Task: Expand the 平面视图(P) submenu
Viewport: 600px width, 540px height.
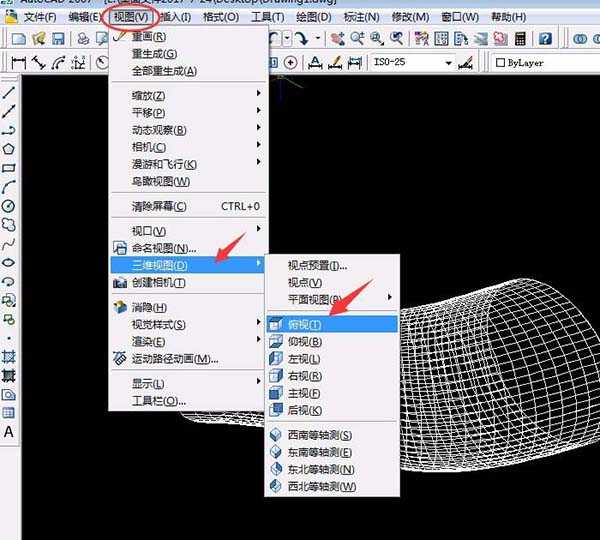Action: [x=332, y=299]
